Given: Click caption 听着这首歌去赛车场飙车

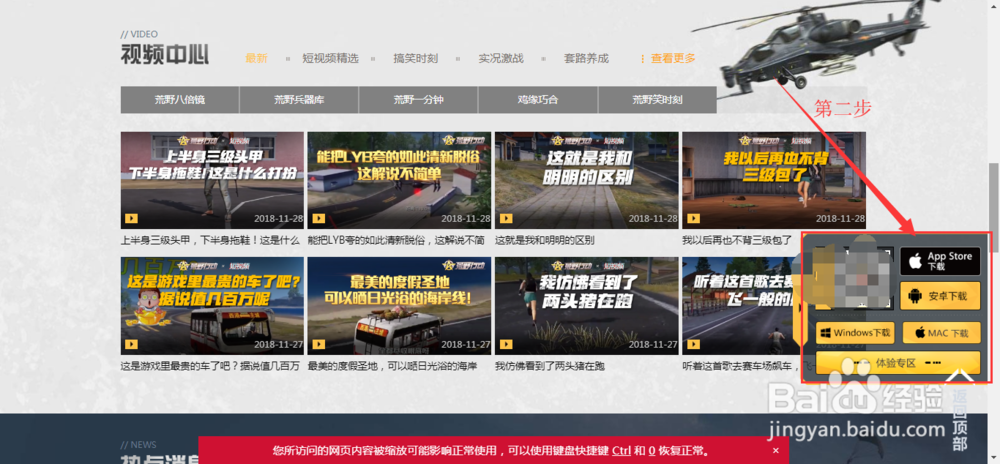Looking at the screenshot, I should tap(741, 366).
